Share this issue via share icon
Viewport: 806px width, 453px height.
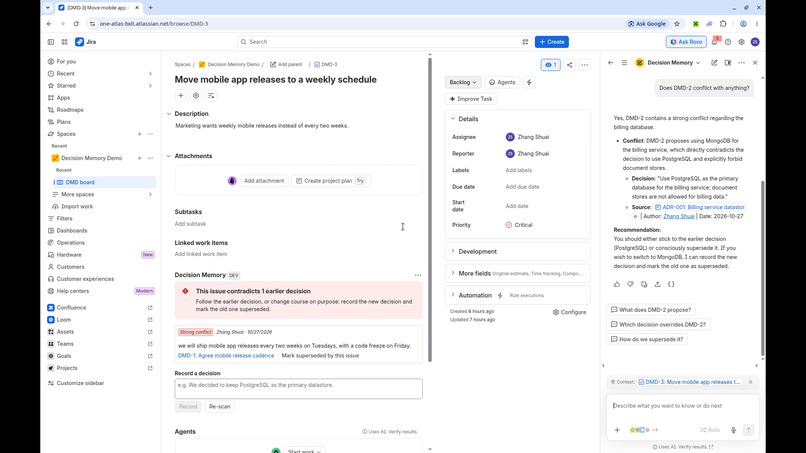coord(570,65)
